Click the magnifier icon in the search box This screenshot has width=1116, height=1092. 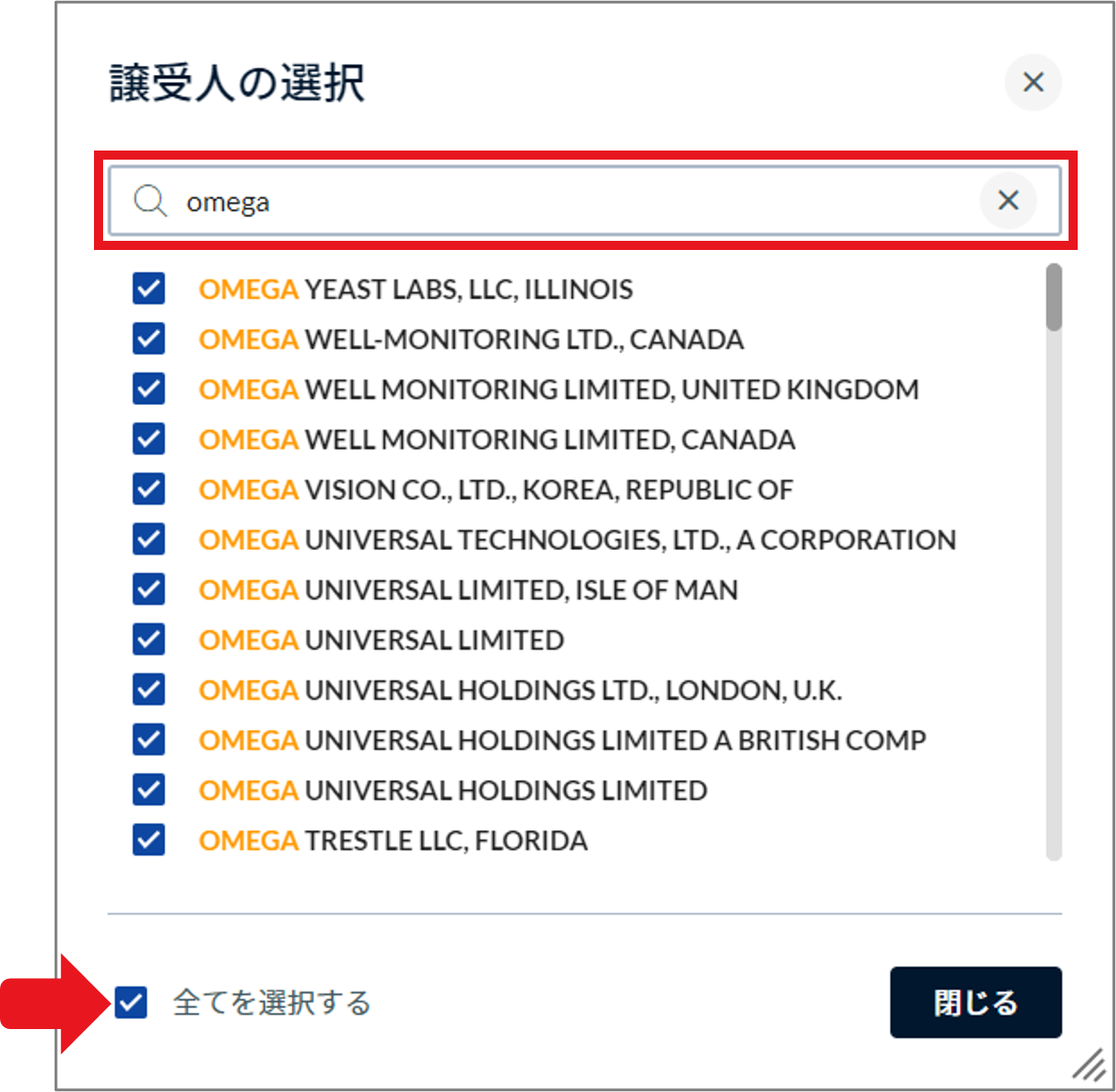[150, 201]
